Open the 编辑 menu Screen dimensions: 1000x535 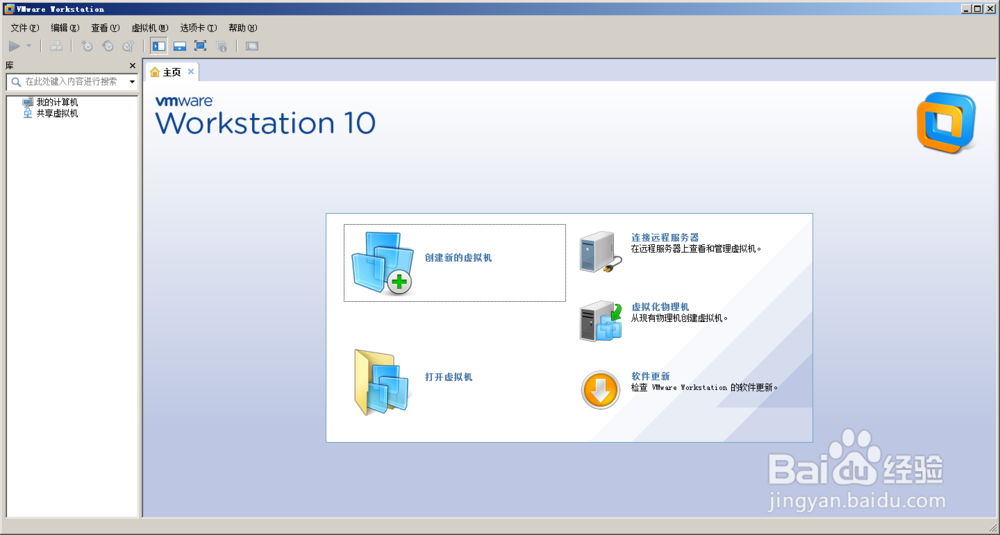(65, 28)
